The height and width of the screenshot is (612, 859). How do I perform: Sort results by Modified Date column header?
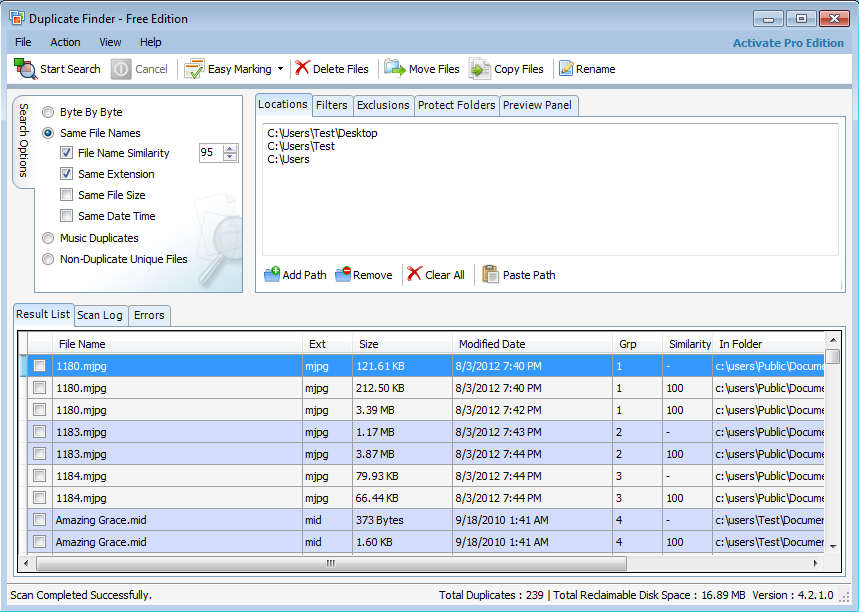point(491,344)
